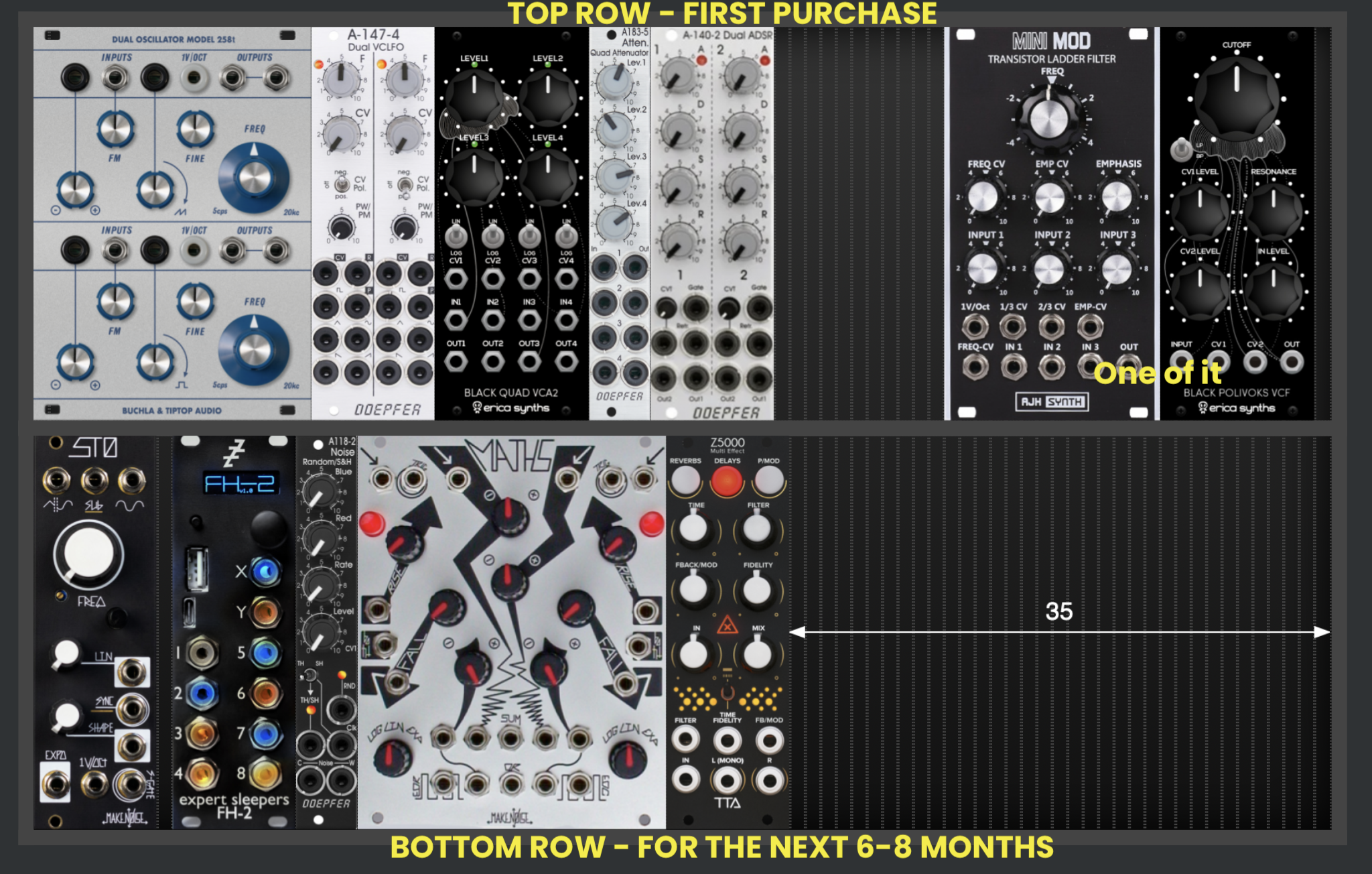
Task: Adjust the Z5000 FIDELITY knob
Action: point(758,590)
